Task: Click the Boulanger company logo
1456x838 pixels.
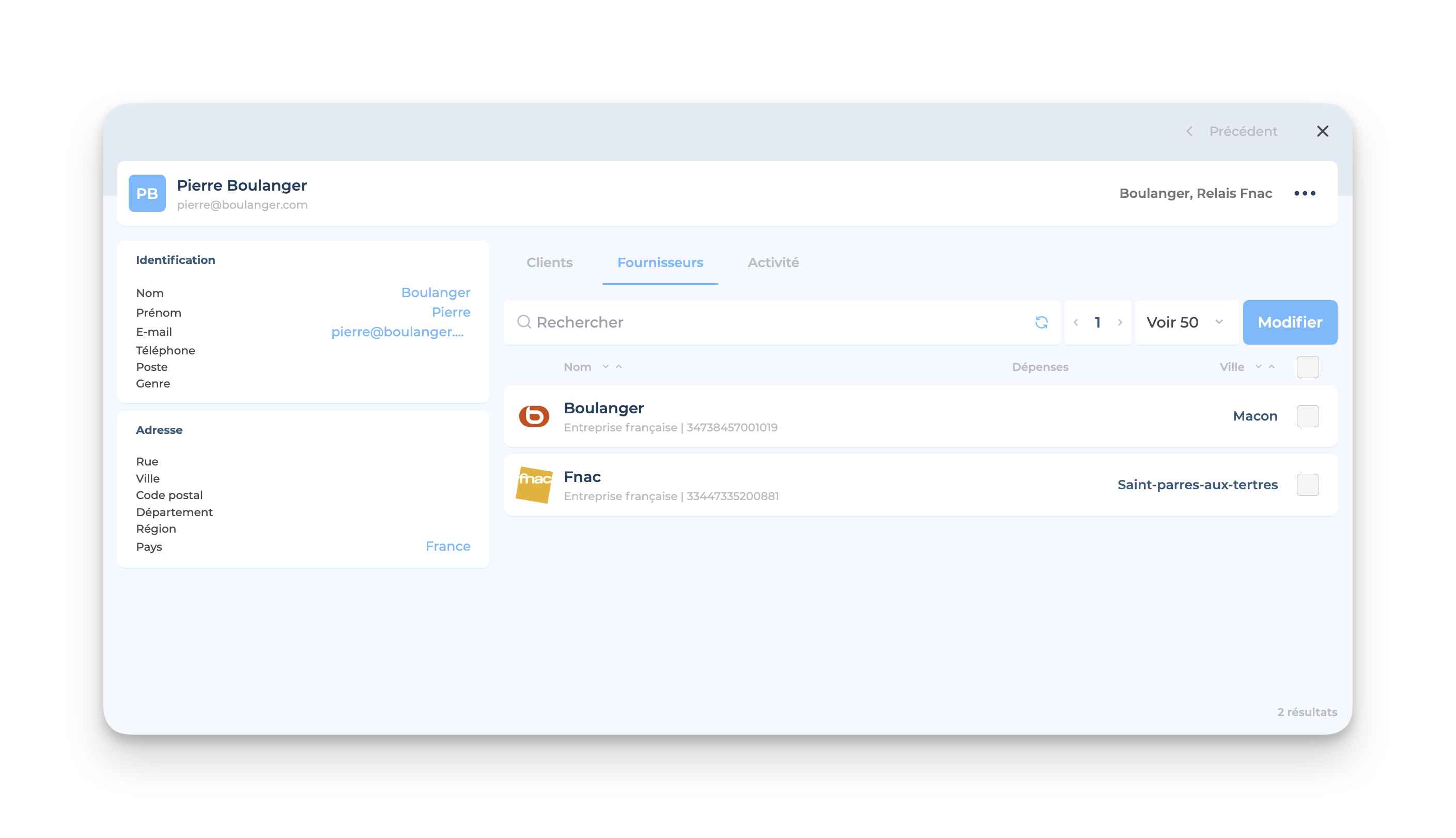Action: click(x=534, y=416)
